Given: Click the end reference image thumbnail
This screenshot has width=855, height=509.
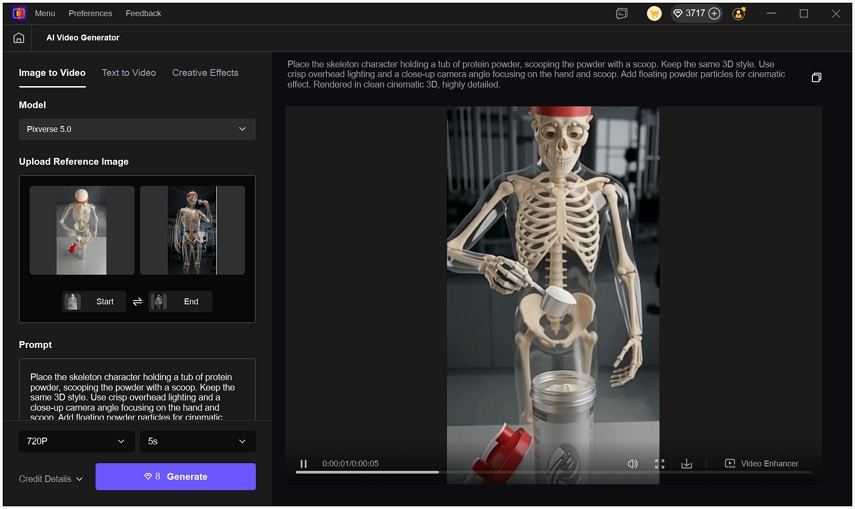Looking at the screenshot, I should [192, 230].
